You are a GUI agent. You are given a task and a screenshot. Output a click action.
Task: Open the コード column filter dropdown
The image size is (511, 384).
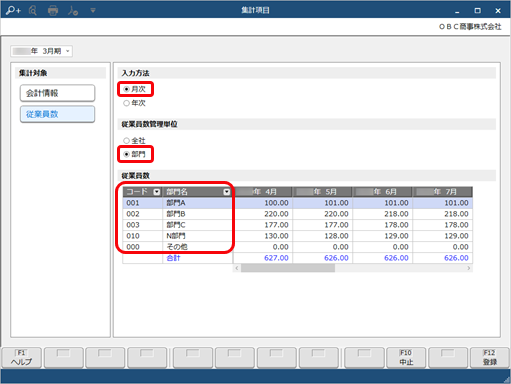pos(157,192)
